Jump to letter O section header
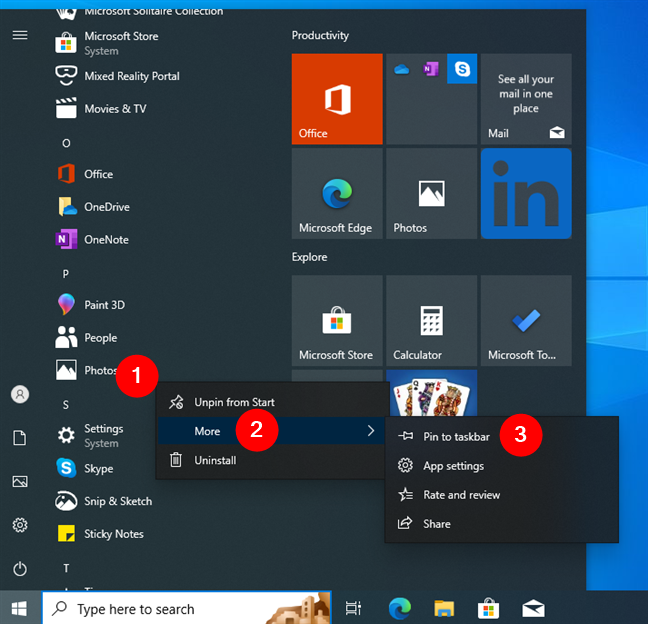 [x=66, y=143]
